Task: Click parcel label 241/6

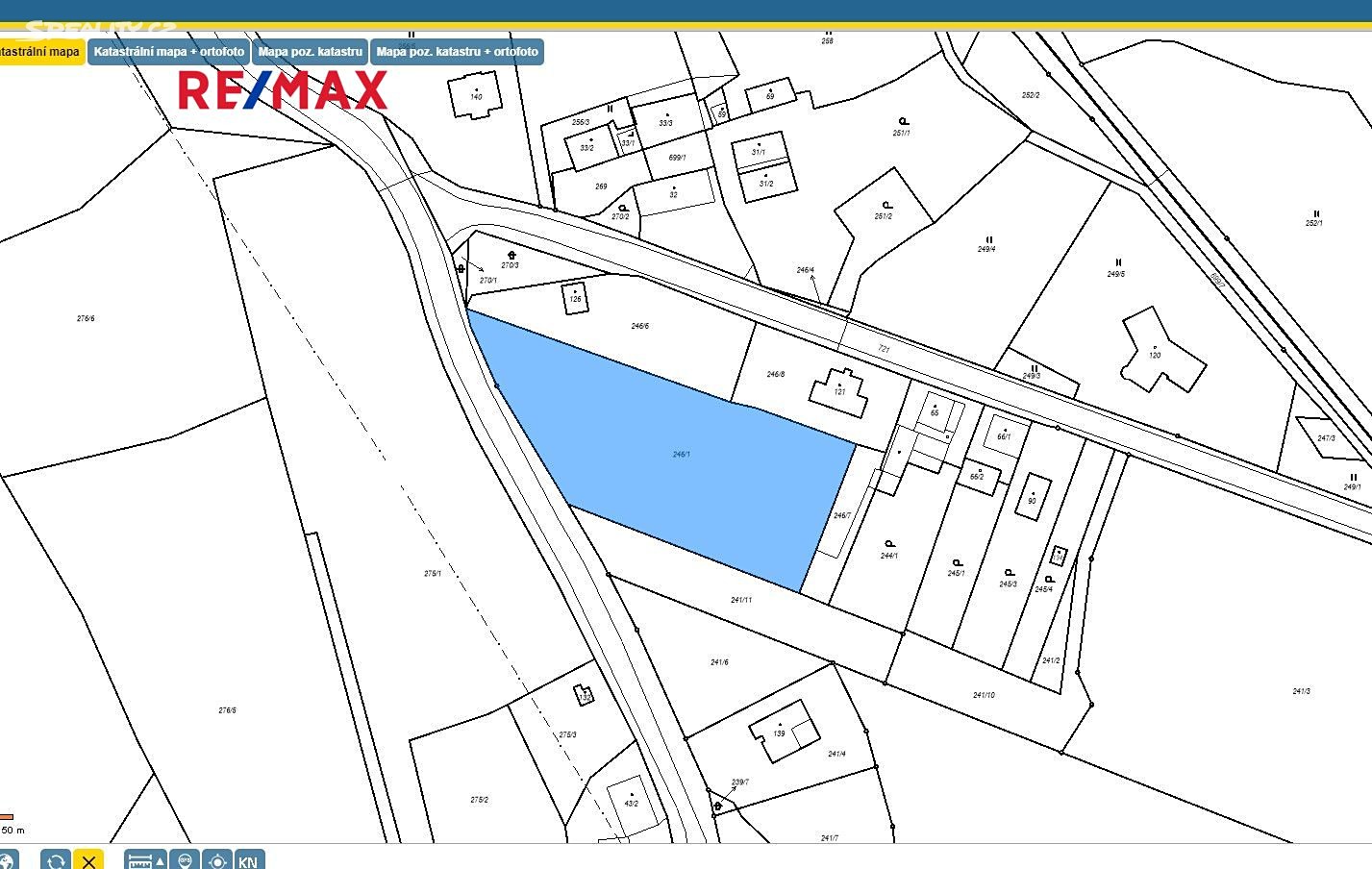Action: (x=719, y=662)
